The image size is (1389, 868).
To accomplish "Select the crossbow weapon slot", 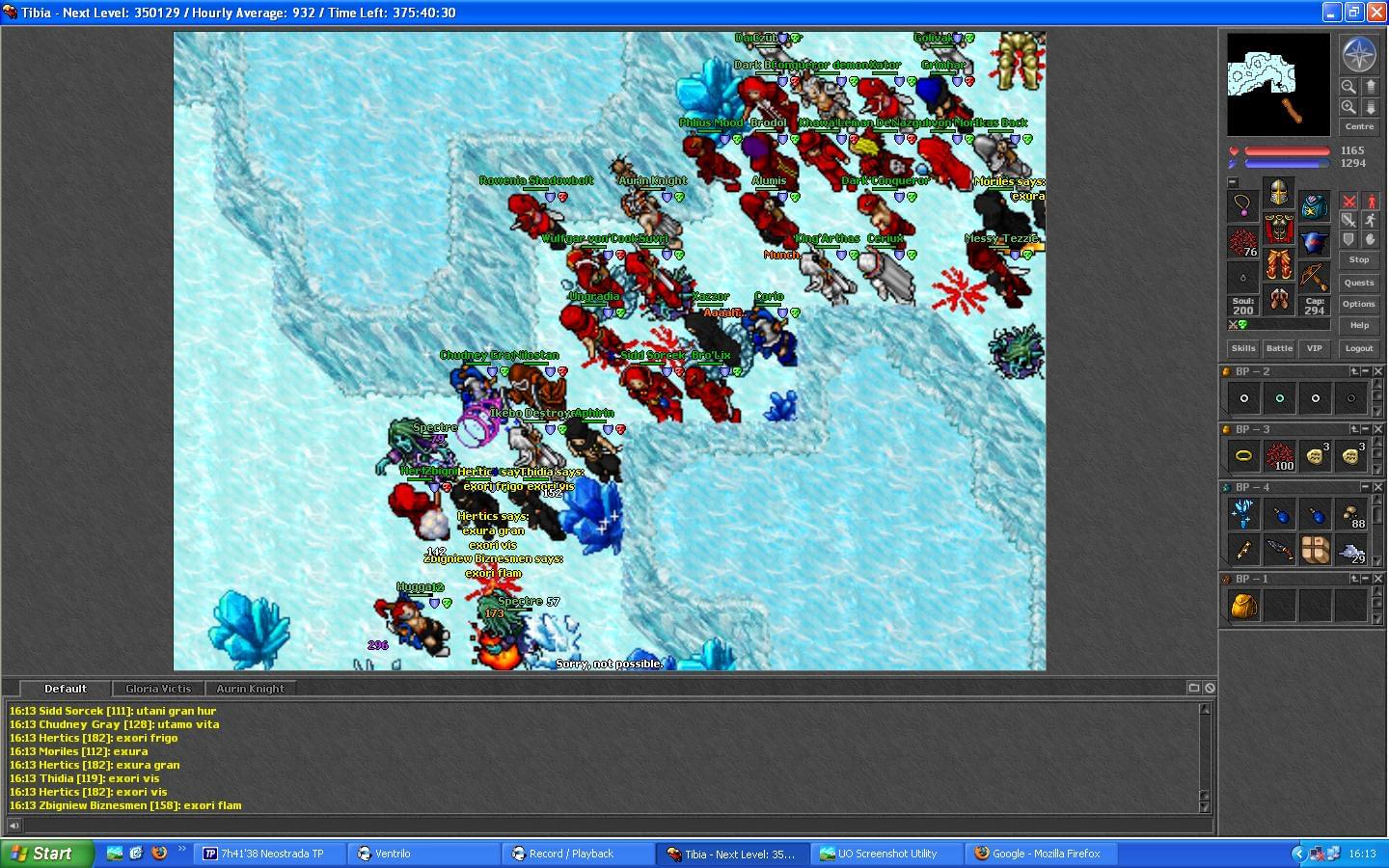I will (1315, 278).
